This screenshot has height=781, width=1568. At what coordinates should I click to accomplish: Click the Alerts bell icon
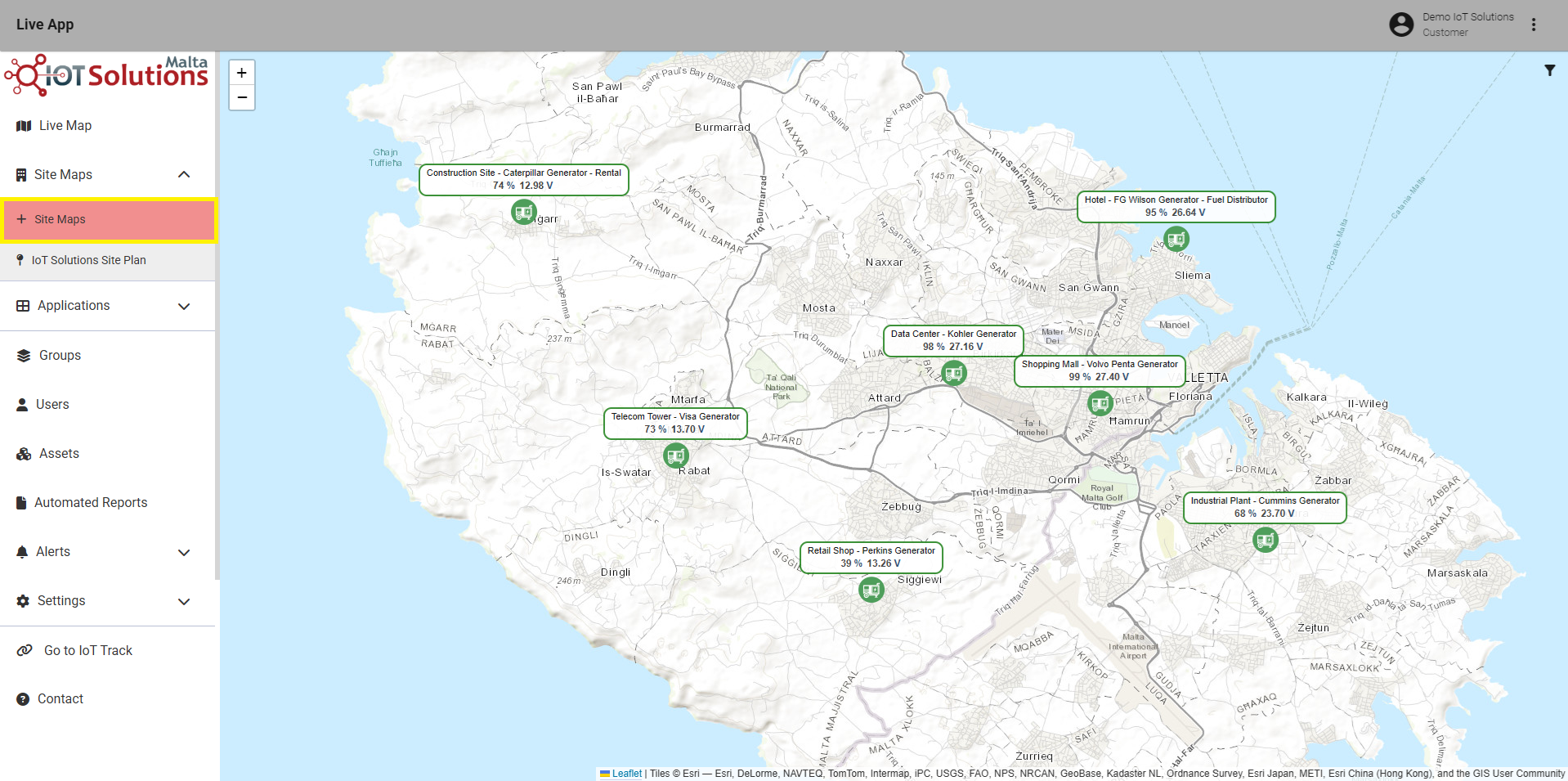22,552
